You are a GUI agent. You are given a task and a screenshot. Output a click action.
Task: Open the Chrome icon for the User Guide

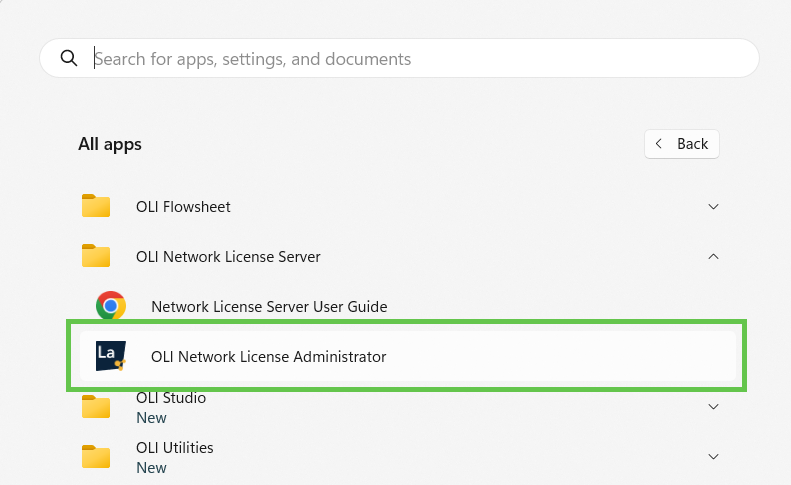point(111,306)
